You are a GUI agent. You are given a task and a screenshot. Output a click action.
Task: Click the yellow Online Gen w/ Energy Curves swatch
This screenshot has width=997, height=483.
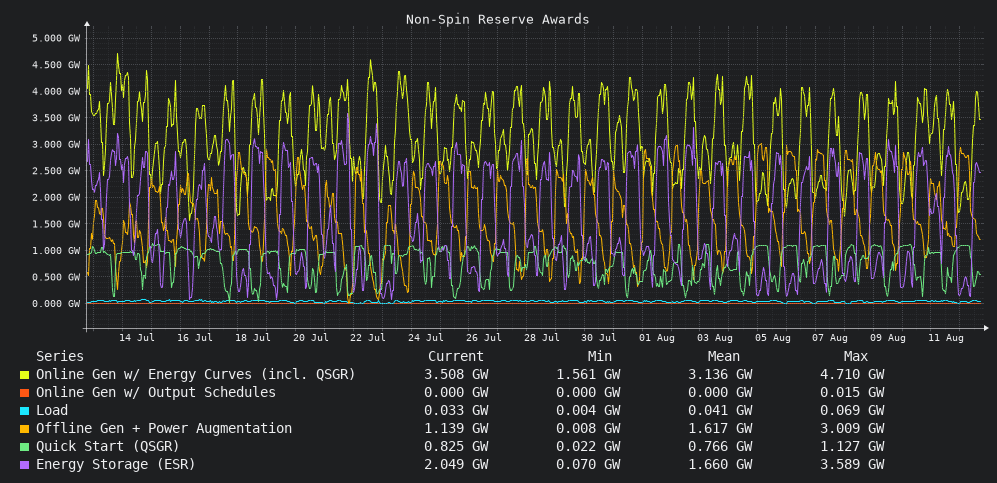click(24, 375)
